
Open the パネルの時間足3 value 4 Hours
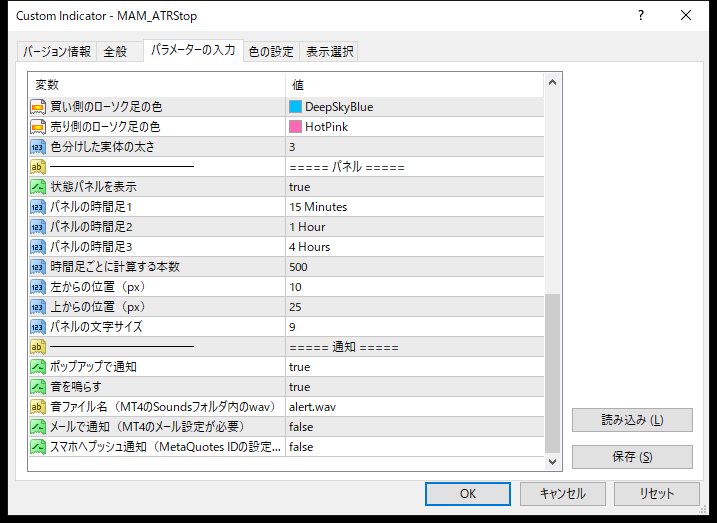tap(415, 247)
